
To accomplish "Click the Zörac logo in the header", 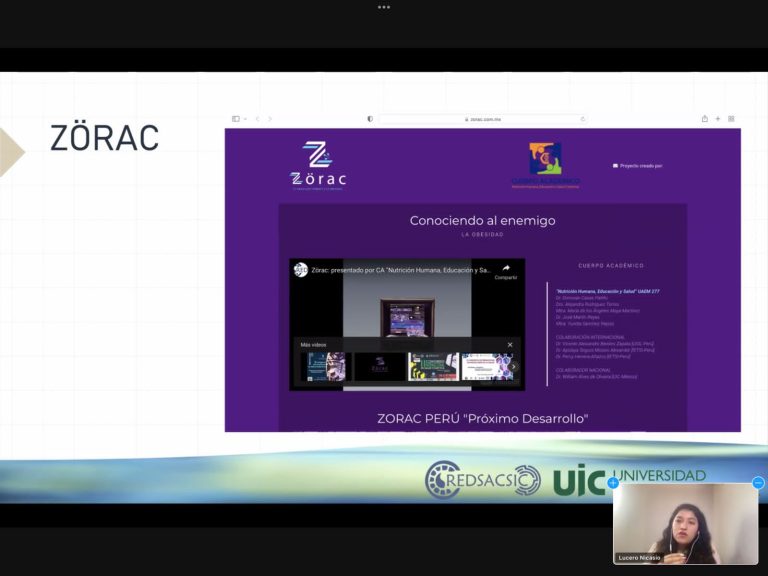I will coord(319,165).
